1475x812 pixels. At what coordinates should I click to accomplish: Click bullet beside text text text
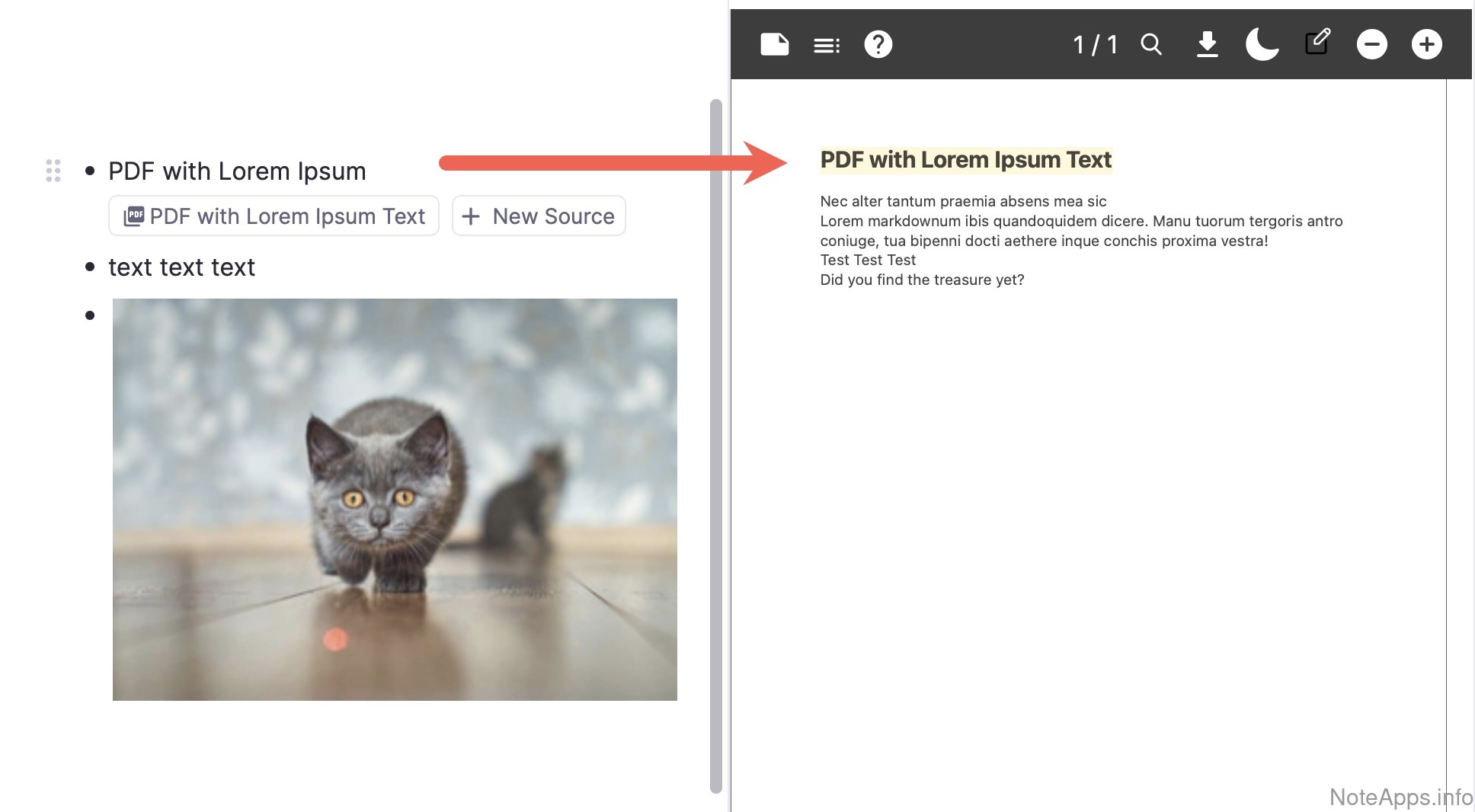tap(90, 267)
